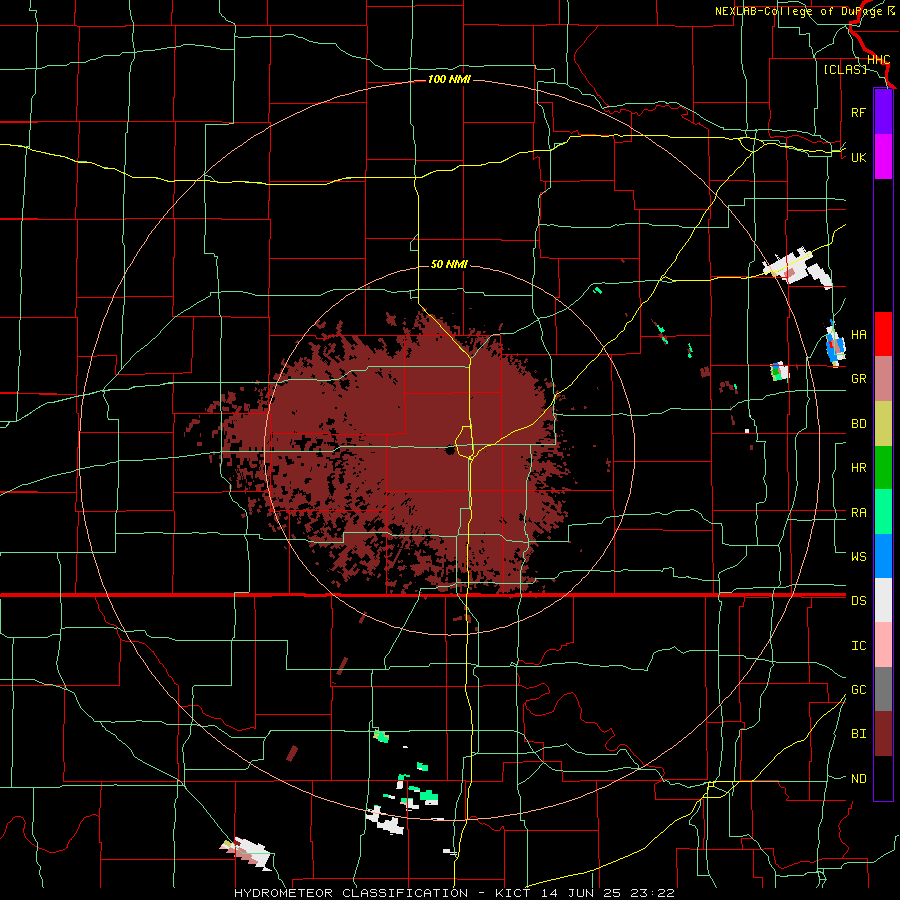Click the "RA" legend label text

coord(858,513)
